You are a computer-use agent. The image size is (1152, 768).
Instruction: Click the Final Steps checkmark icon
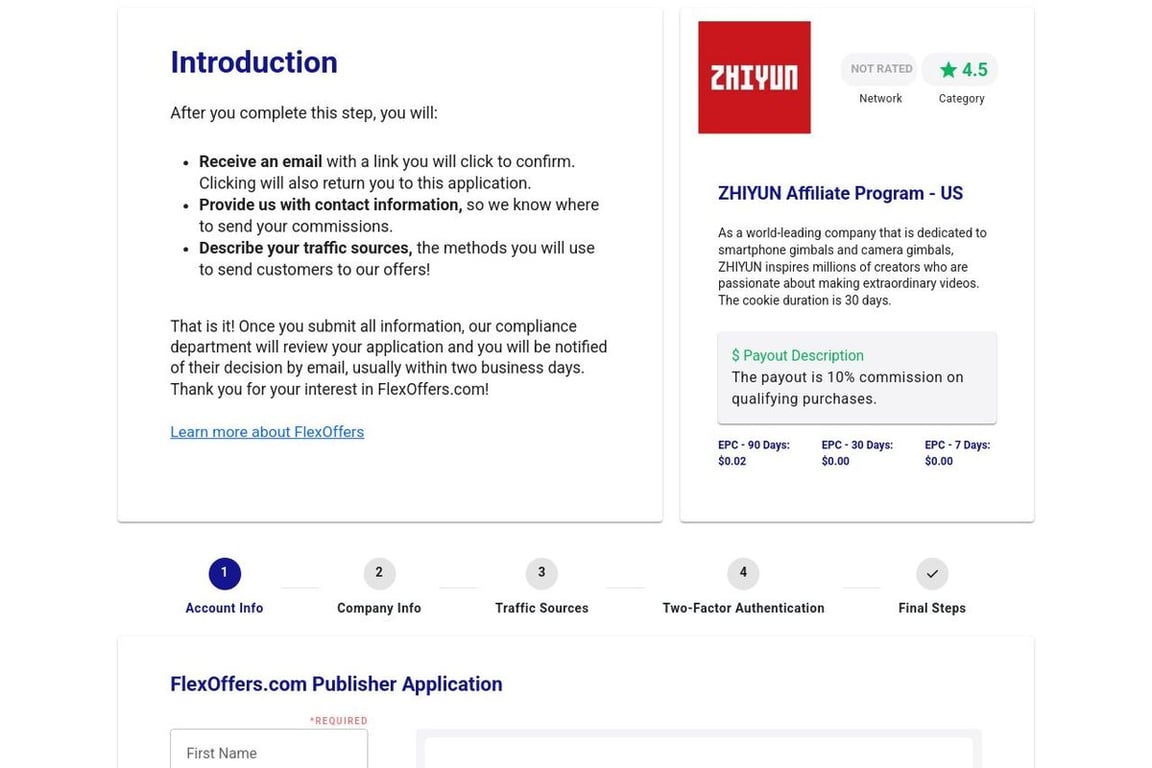click(x=931, y=573)
